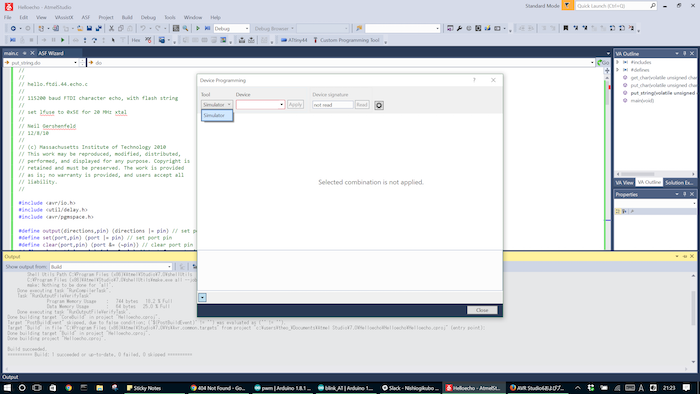Expand the #includes node in VA Outline
700x394 pixels.
point(618,62)
